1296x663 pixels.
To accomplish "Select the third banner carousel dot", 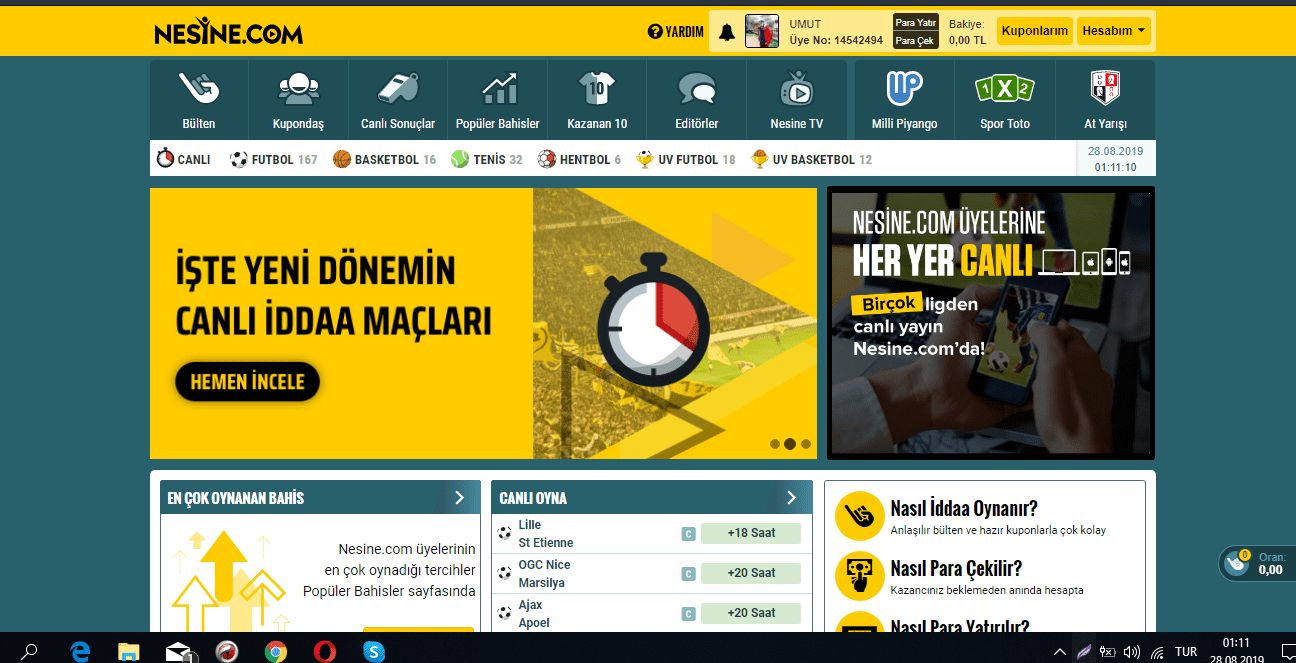I will [806, 444].
